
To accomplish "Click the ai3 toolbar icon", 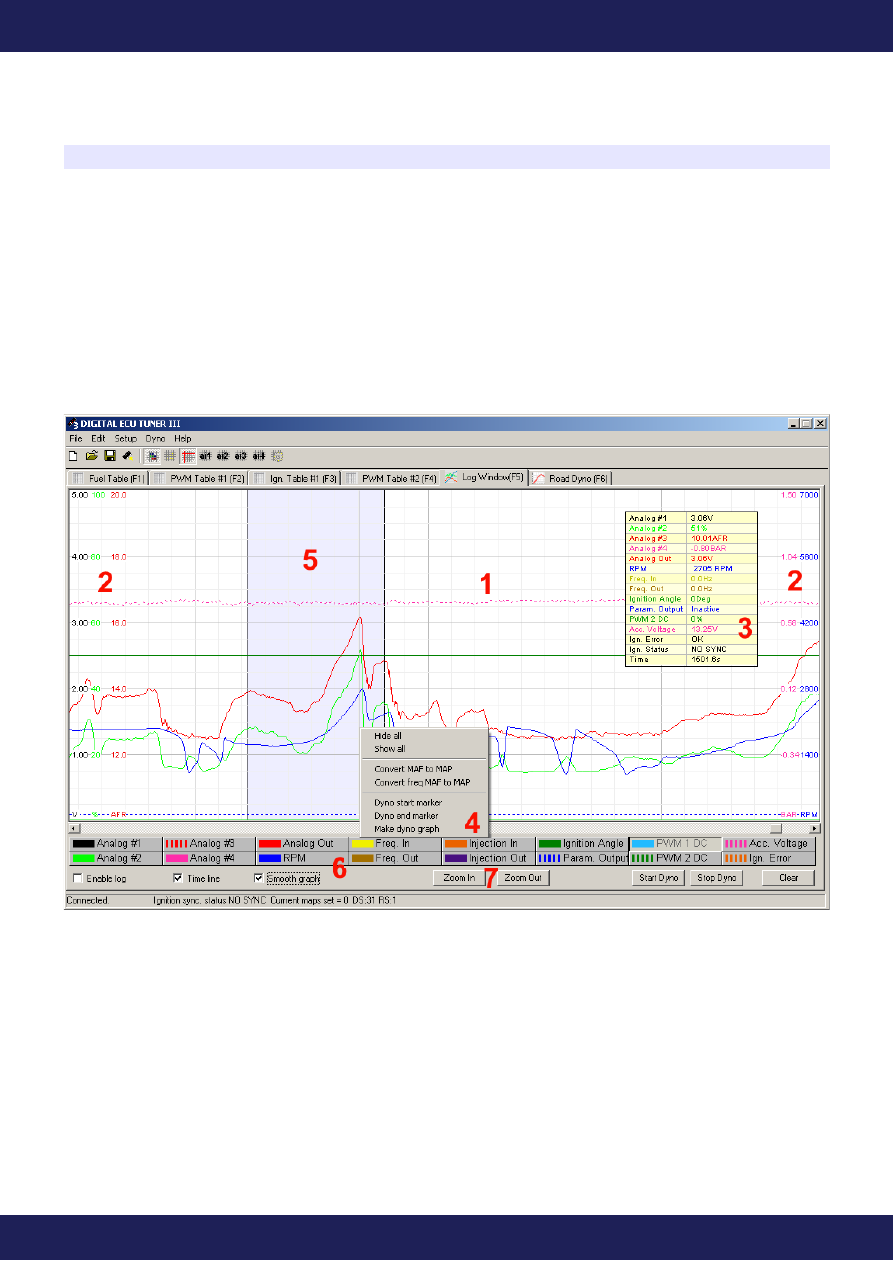I will click(241, 455).
